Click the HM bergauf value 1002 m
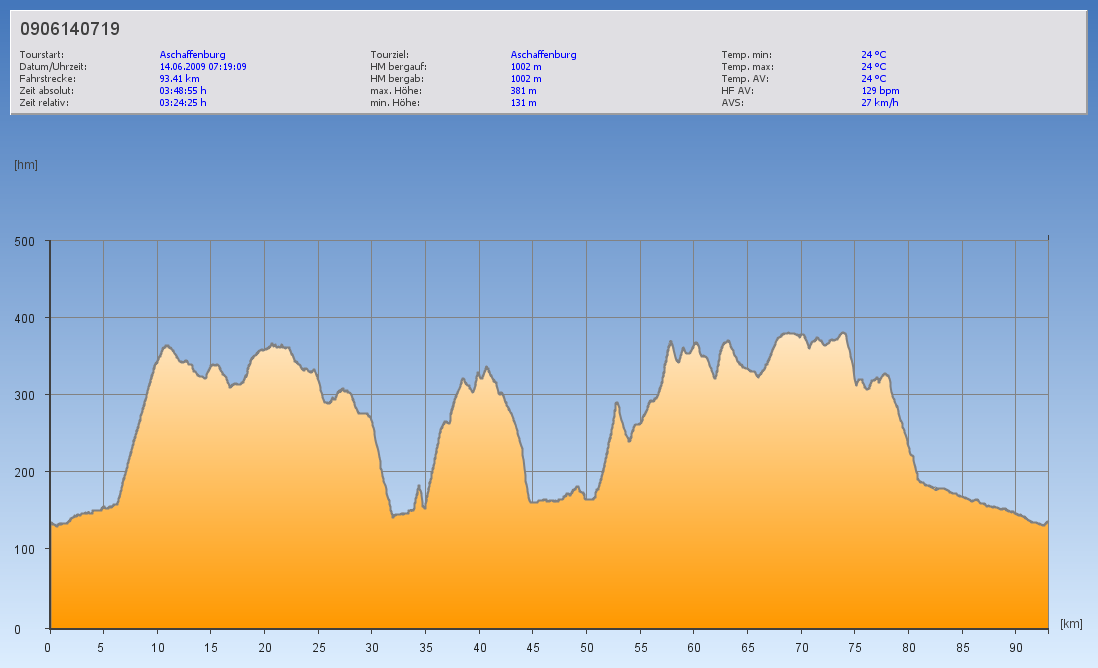The image size is (1098, 668). point(526,66)
